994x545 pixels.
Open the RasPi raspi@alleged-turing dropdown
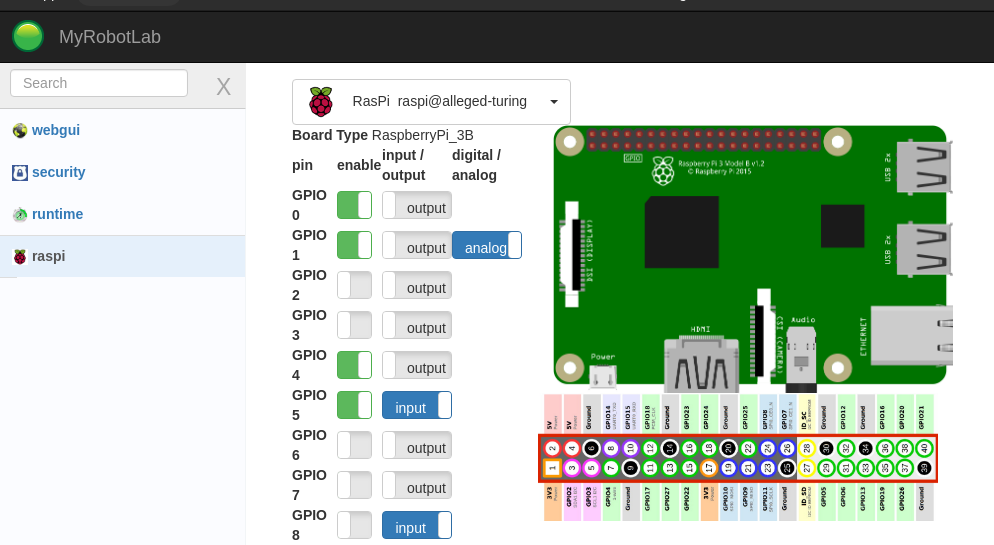(431, 102)
